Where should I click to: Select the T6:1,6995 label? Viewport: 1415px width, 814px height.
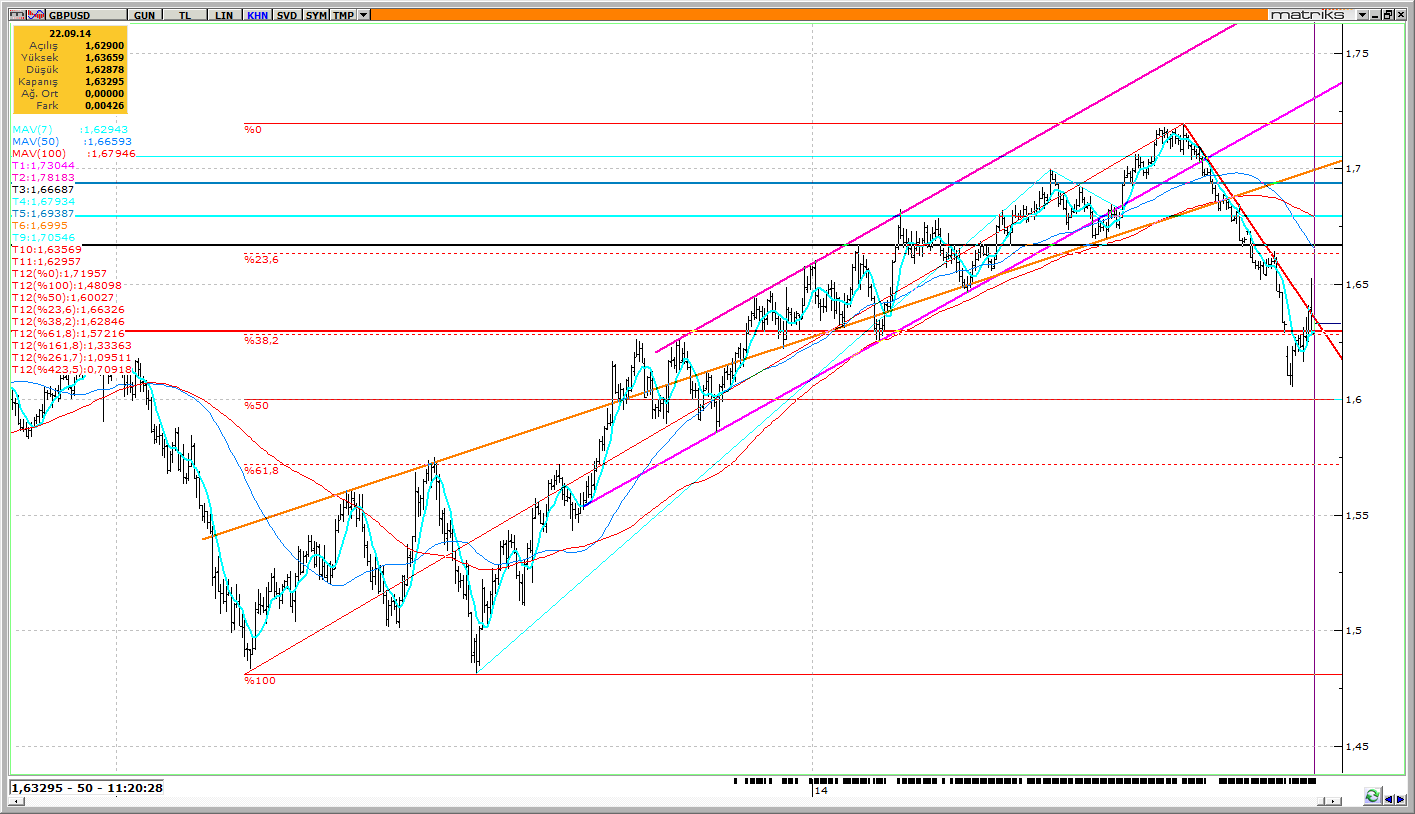click(40, 226)
